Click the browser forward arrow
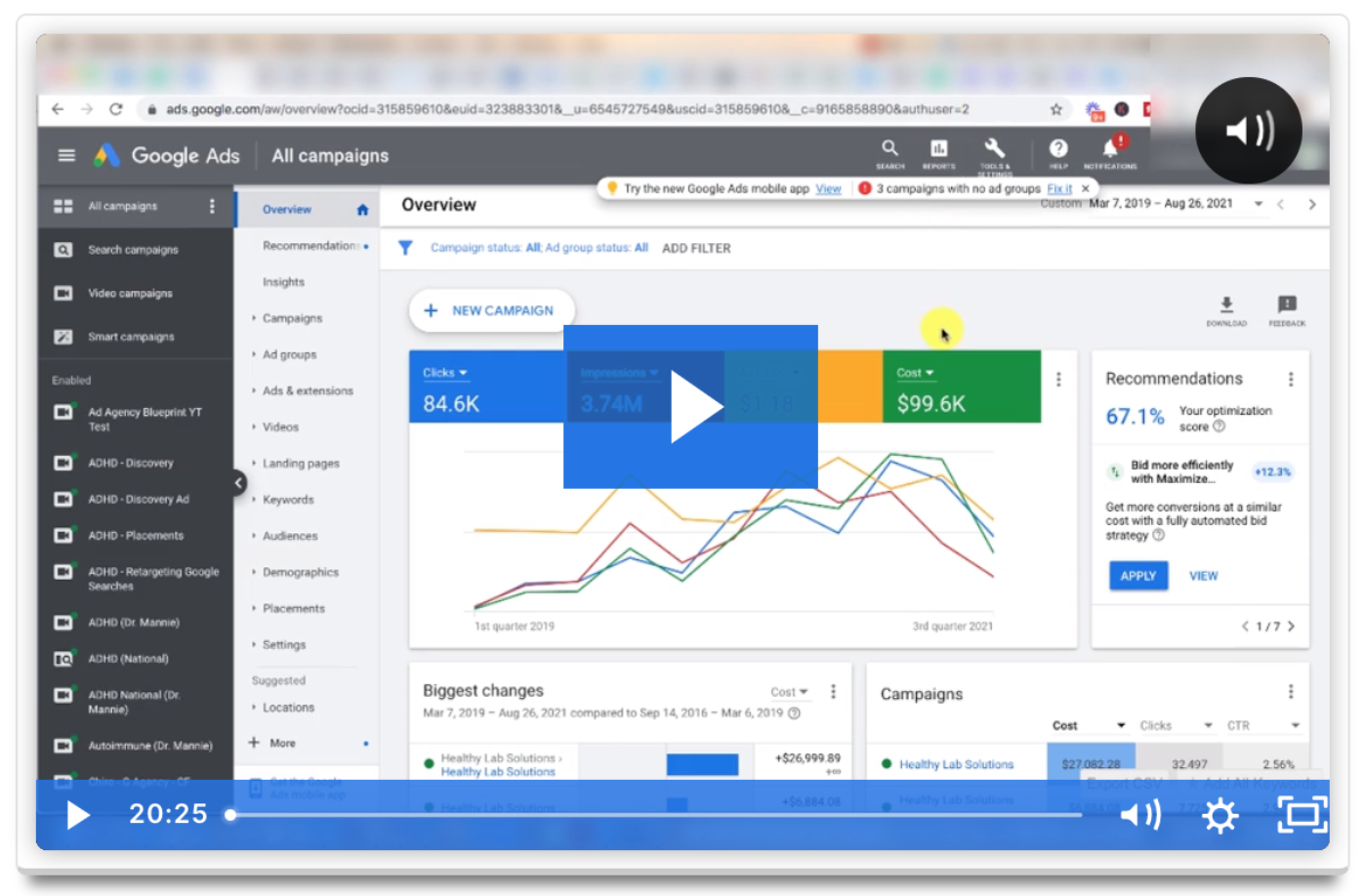Viewport: 1365px width, 896px height. pos(87,109)
